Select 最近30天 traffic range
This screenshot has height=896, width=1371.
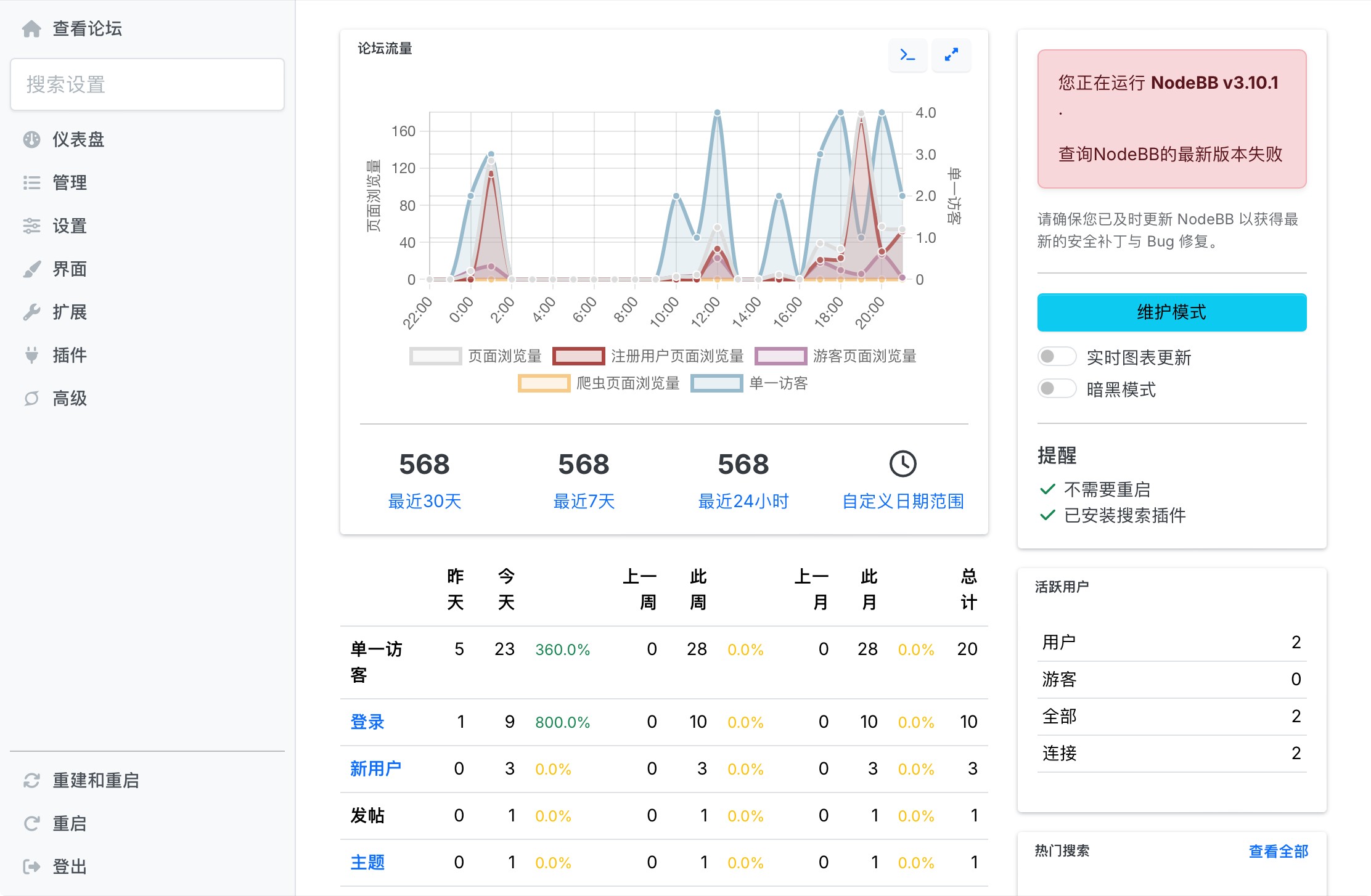tap(425, 501)
